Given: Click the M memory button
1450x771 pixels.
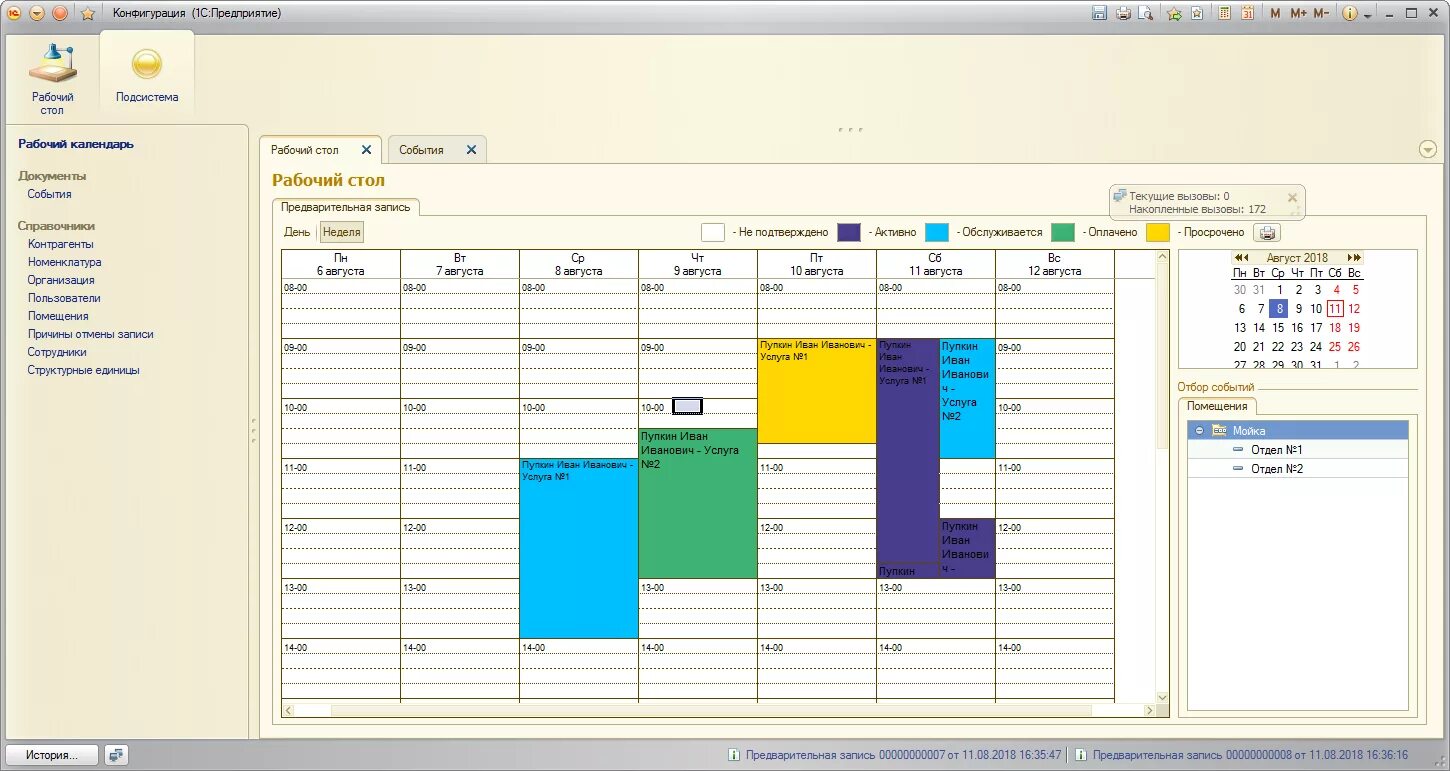Looking at the screenshot, I should pyautogui.click(x=1275, y=13).
